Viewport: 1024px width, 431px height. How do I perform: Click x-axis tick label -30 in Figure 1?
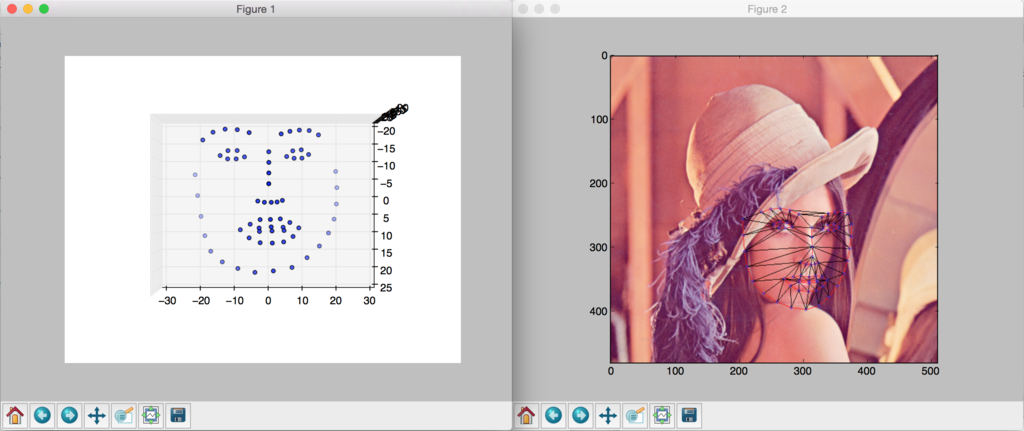[x=167, y=301]
